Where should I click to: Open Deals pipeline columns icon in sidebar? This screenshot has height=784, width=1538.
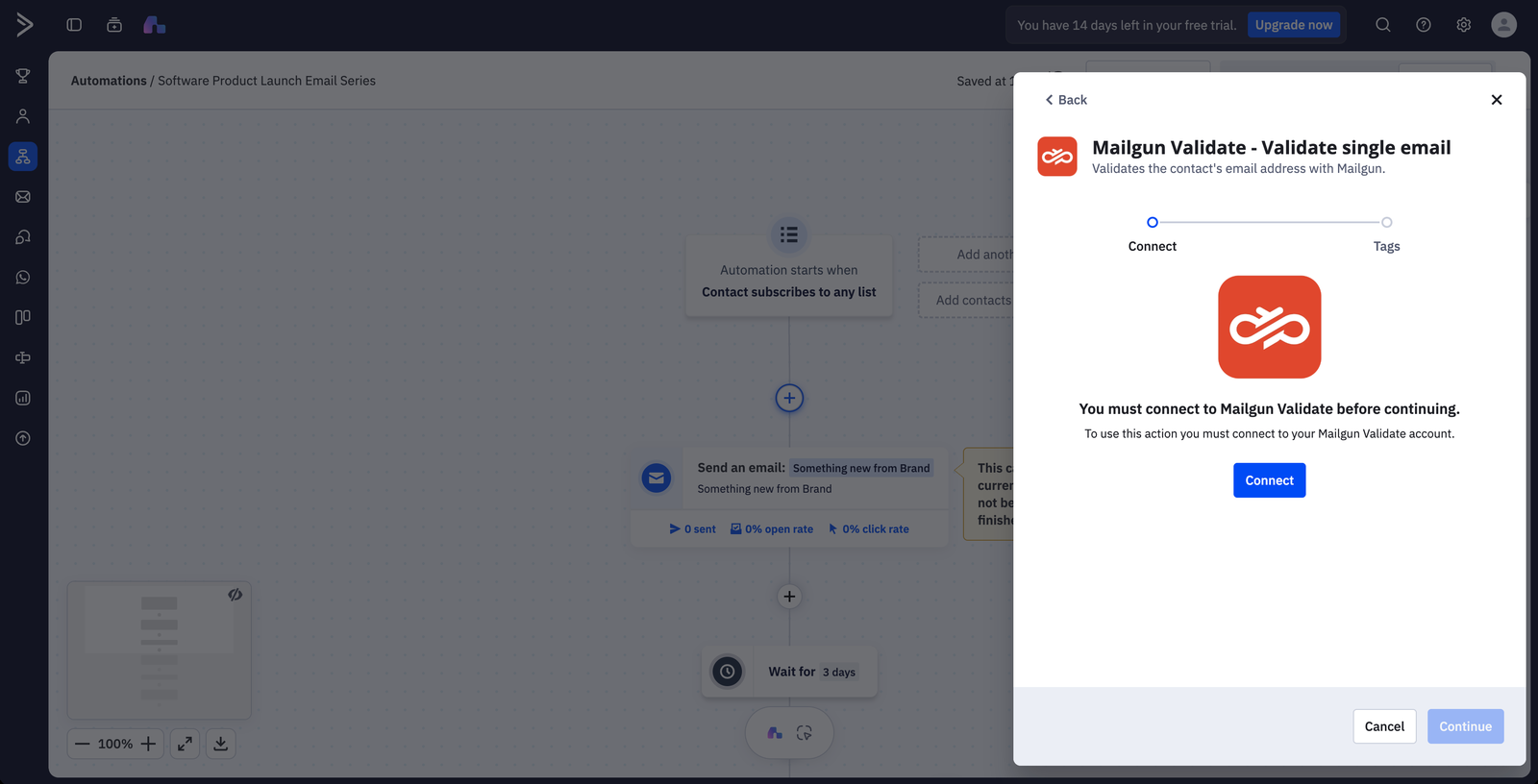tap(23, 317)
